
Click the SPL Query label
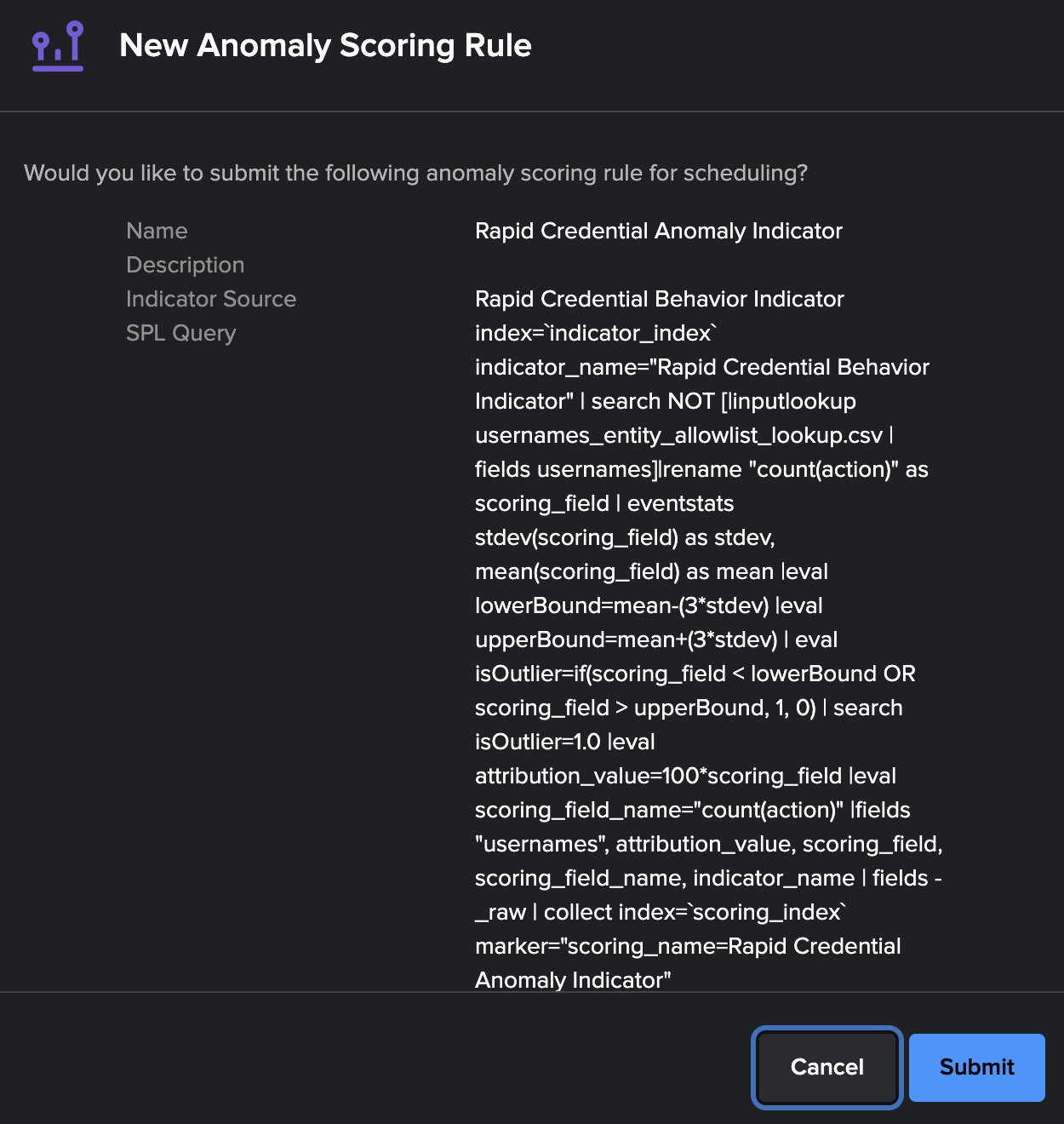(180, 333)
